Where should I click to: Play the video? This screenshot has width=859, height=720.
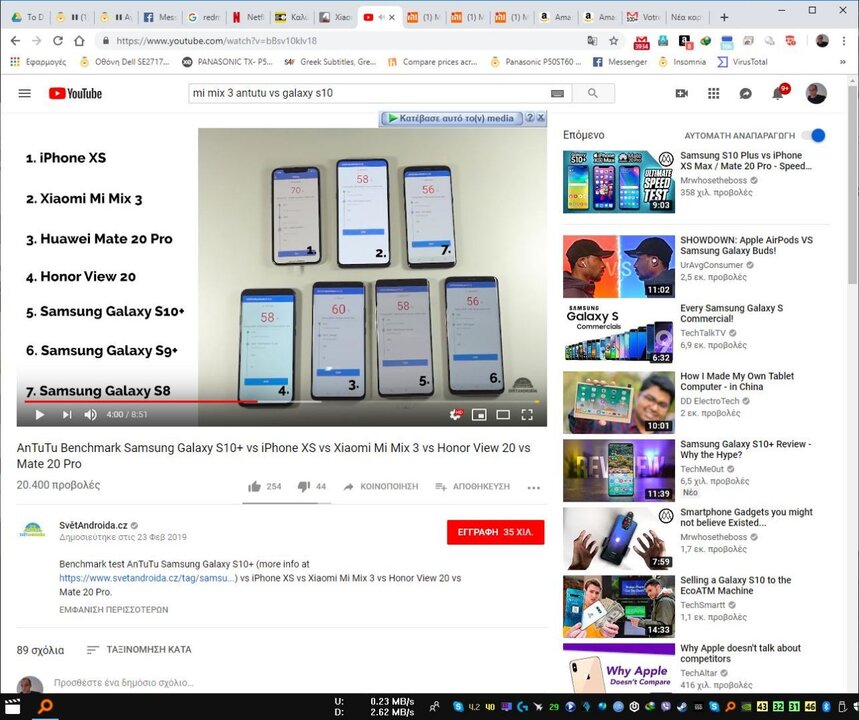pyautogui.click(x=39, y=415)
